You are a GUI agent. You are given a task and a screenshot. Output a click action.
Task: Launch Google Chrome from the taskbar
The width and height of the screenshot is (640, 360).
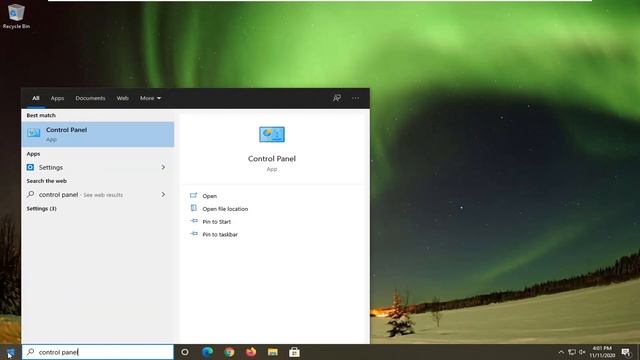tap(229, 352)
